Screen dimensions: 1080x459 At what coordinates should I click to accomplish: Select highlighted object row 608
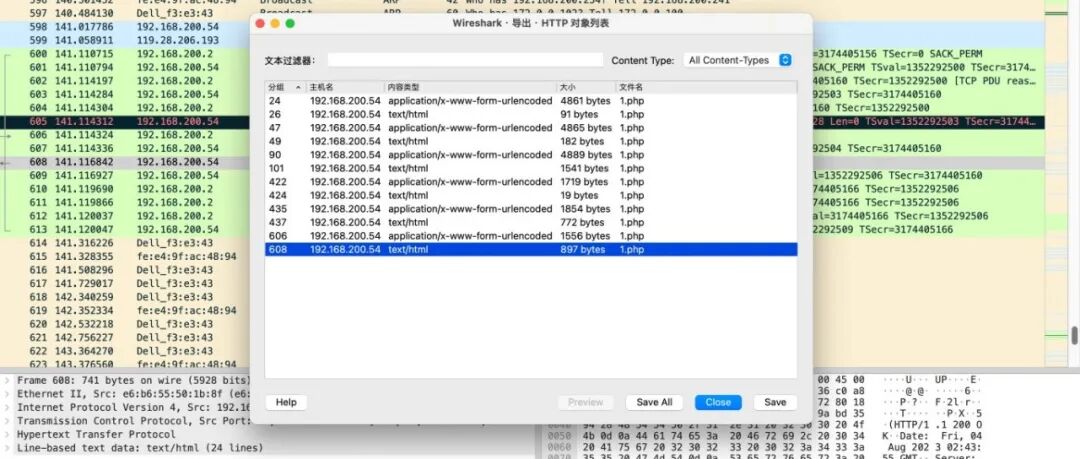point(531,249)
